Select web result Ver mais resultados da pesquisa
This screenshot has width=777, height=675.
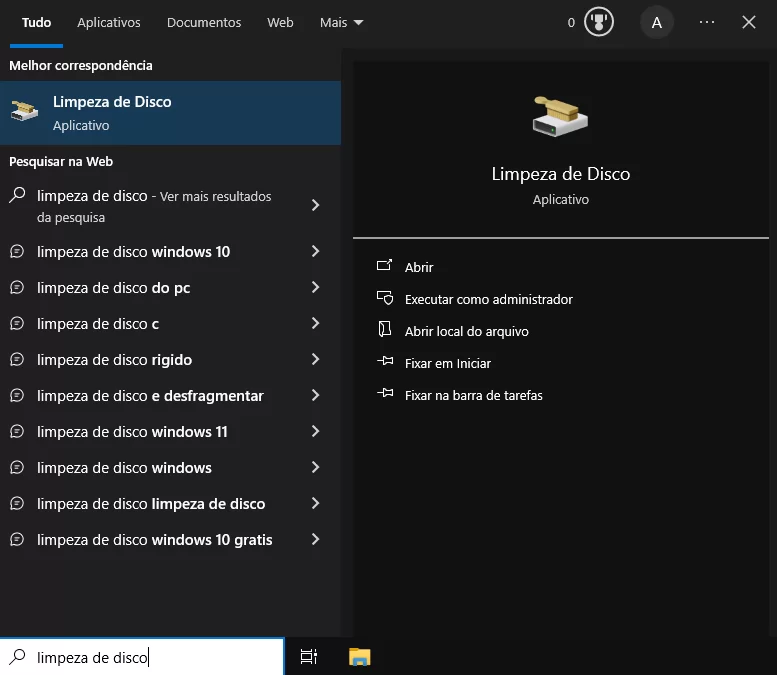(x=170, y=206)
